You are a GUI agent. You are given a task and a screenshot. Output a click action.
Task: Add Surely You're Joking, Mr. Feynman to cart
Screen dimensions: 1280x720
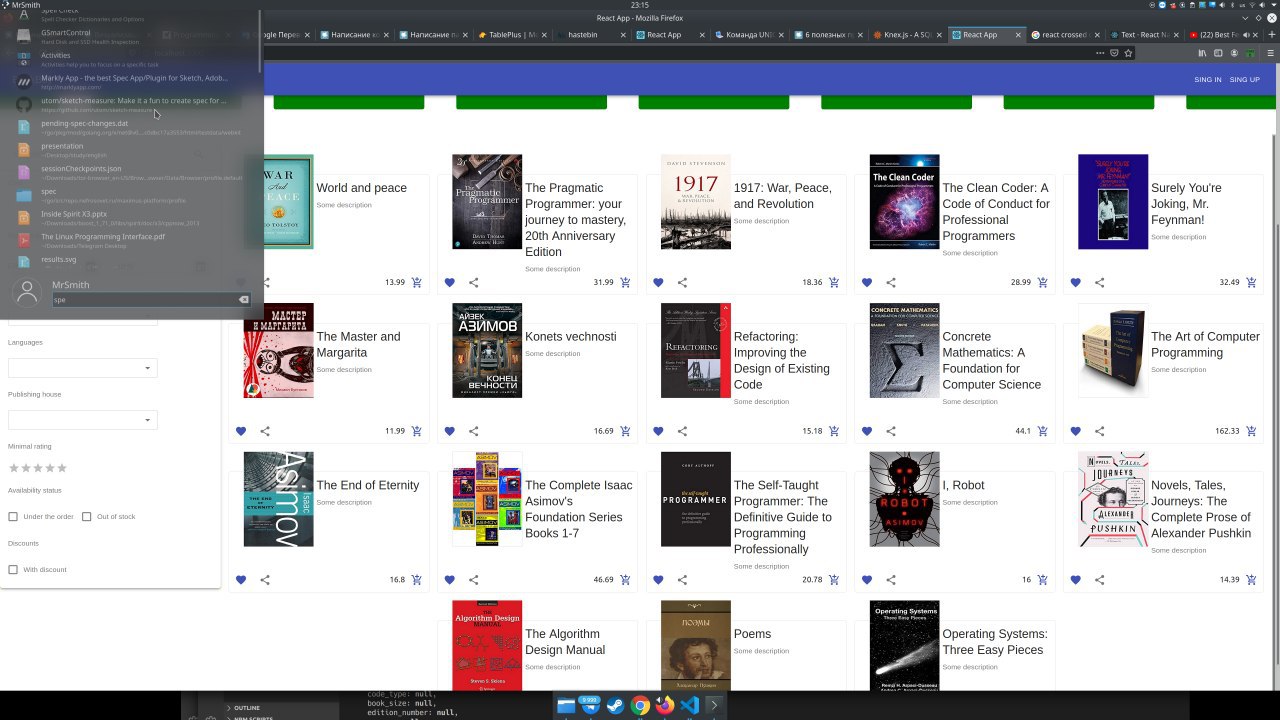(x=1252, y=283)
